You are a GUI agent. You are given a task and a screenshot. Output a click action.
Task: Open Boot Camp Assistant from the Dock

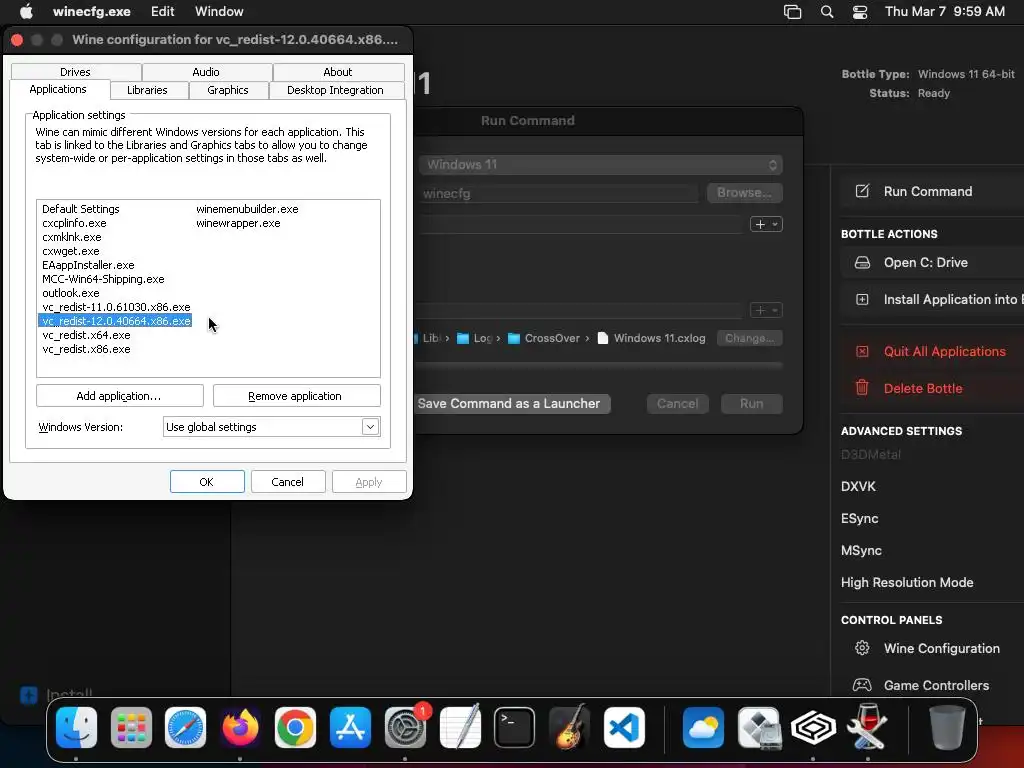coord(758,728)
